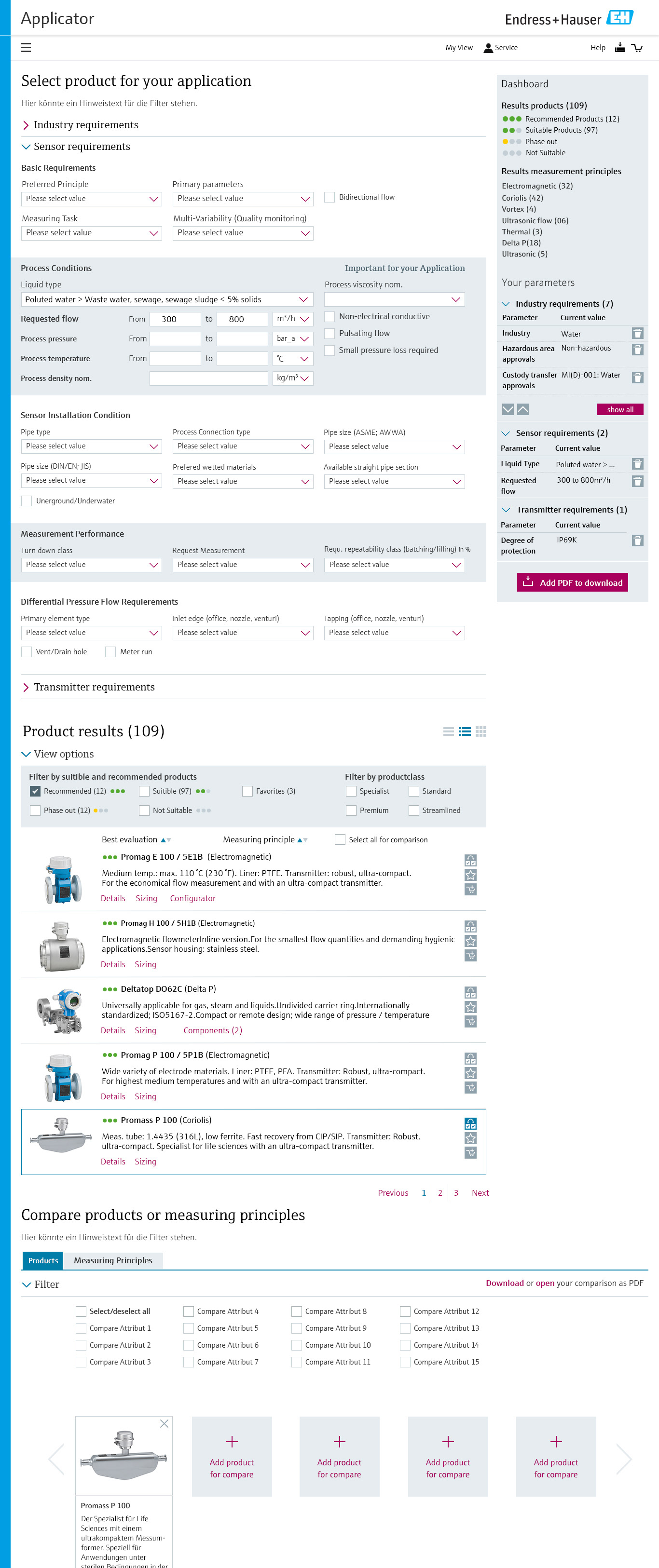Open Configurator link for Promag E 100
The height and width of the screenshot is (1568, 659).
[192, 898]
